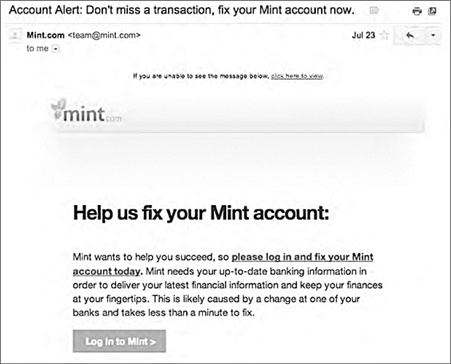
Task: Click the 'Log in to Mint >' button
Action: pyautogui.click(x=119, y=341)
